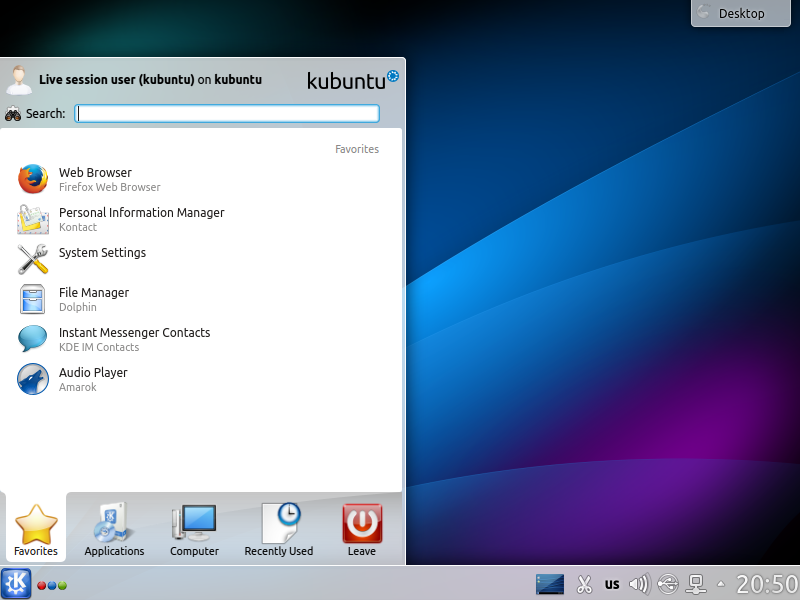Viewport: 800px width, 600px height.
Task: Click the 'System Settings' label
Action: pyautogui.click(x=102, y=253)
